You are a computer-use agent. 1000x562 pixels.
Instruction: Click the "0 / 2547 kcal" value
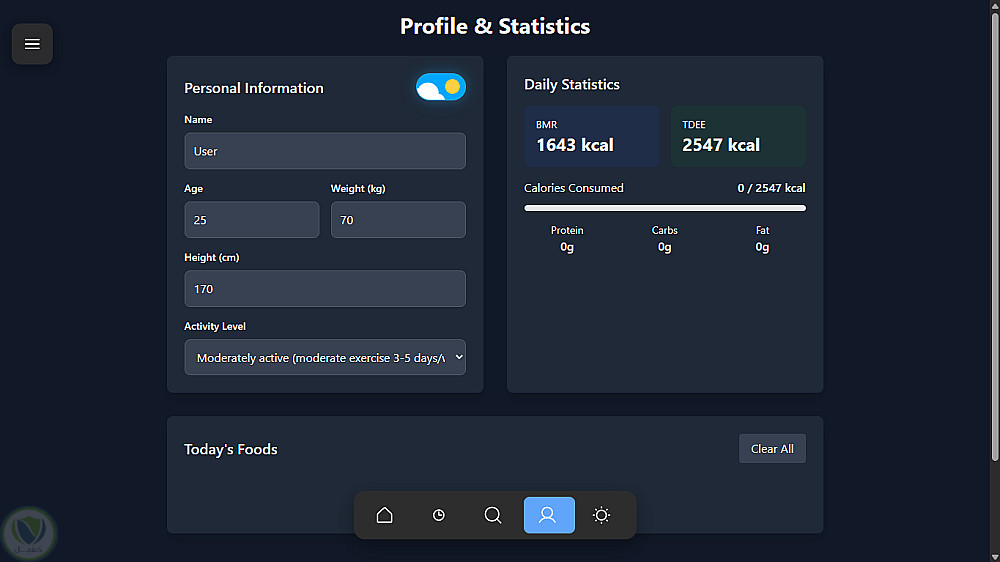point(771,188)
